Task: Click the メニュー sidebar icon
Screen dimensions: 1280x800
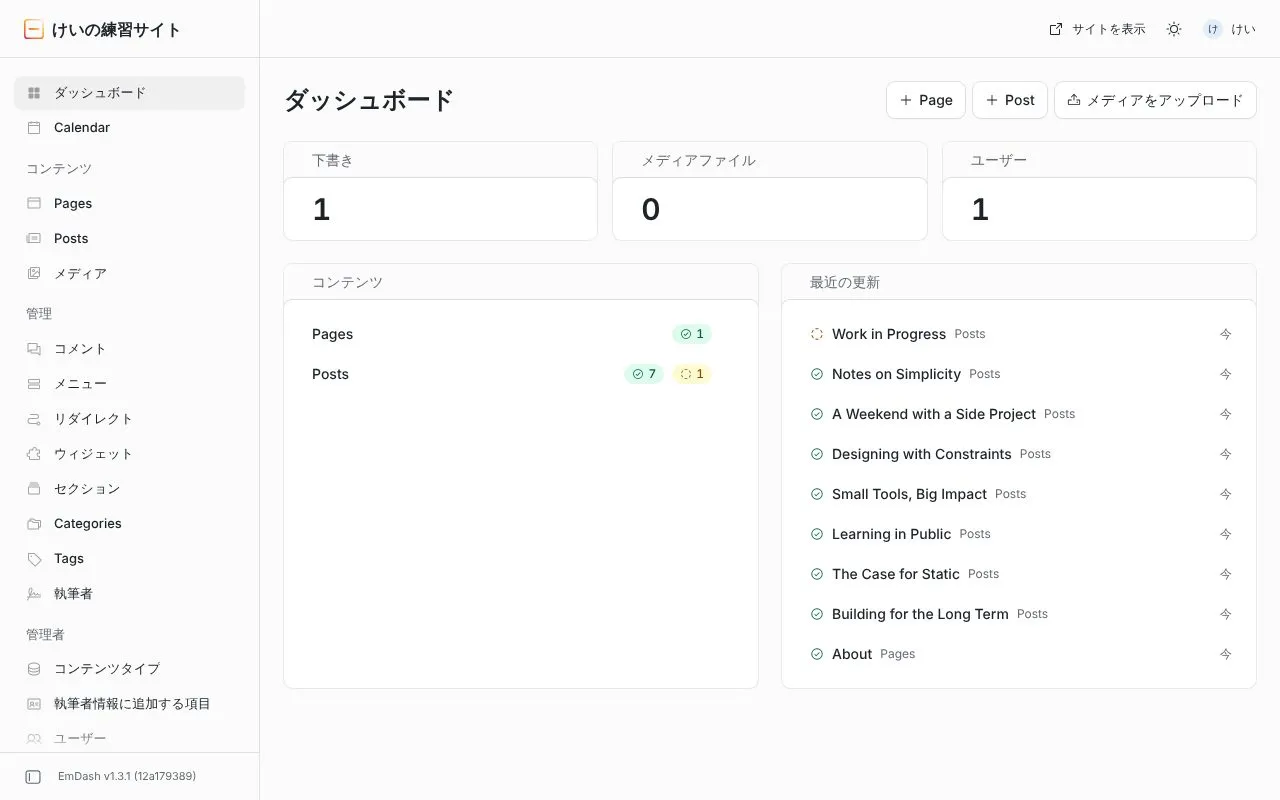Action: 34,384
